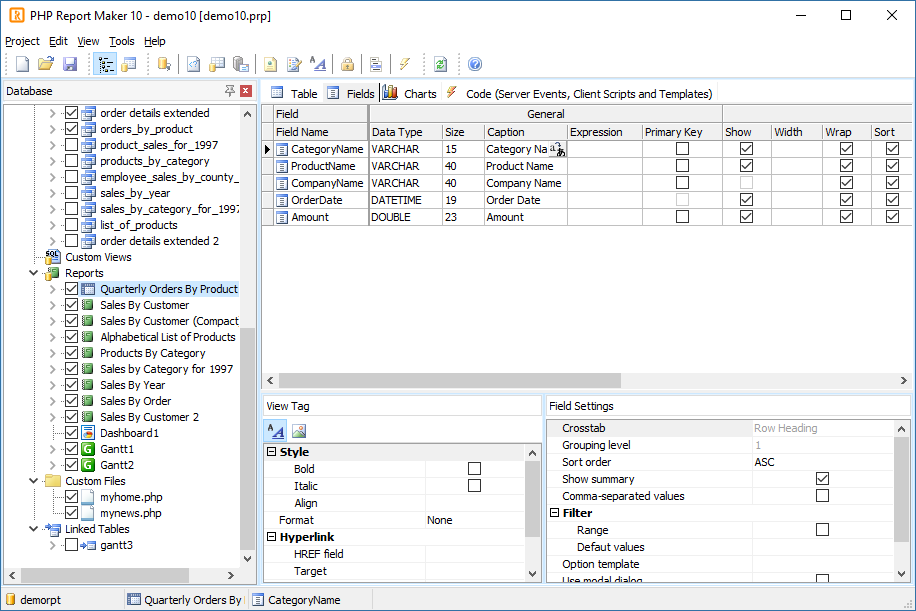This screenshot has height=611, width=916.
Task: Click the green refresh page toolbar icon
Action: (441, 64)
